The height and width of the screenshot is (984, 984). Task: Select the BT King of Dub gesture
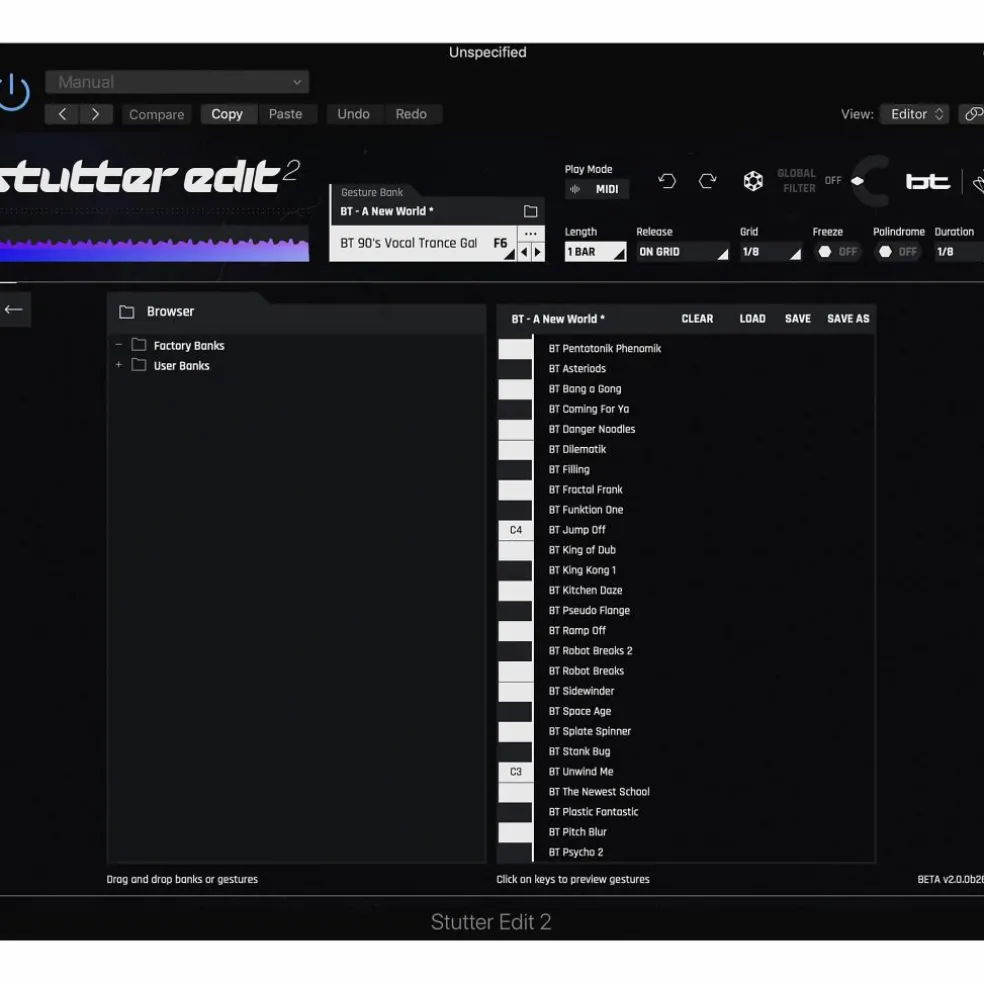(x=582, y=550)
